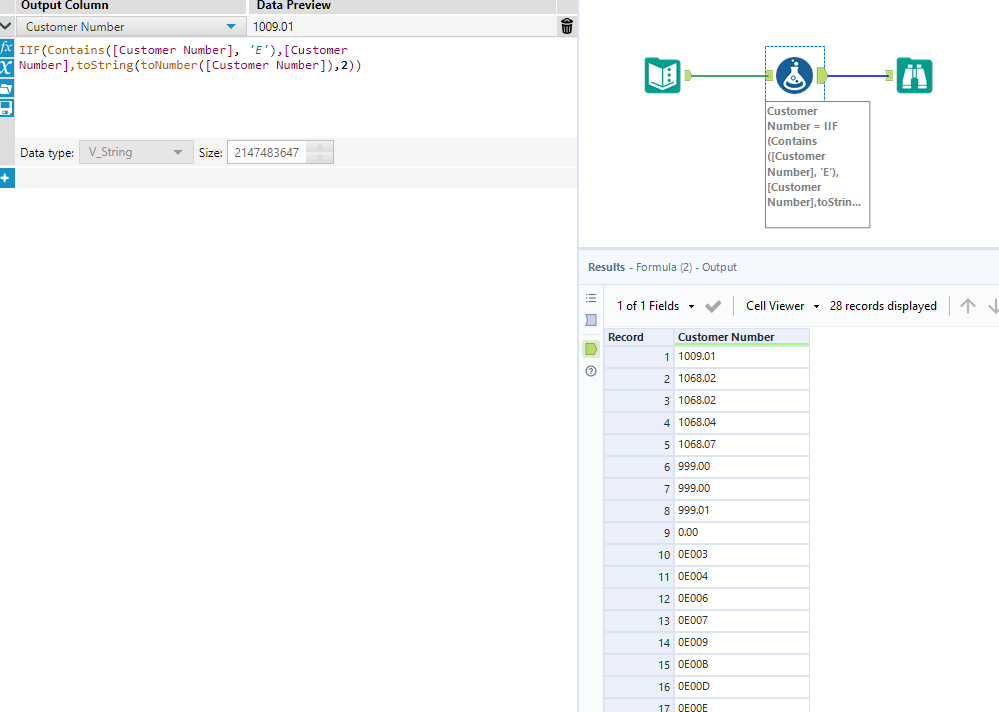This screenshot has height=712, width=999.
Task: Open the columns and constants X icon
Action: point(7,68)
